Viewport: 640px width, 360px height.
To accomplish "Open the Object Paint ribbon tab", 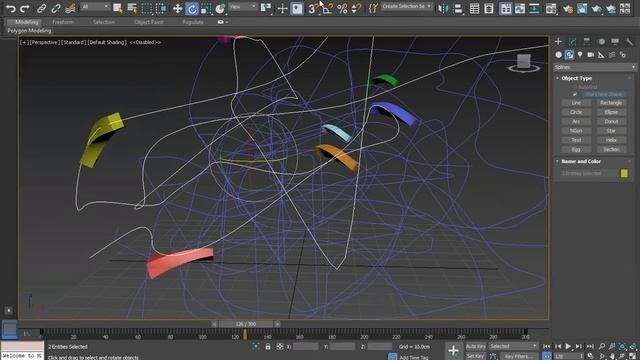I will pos(149,22).
